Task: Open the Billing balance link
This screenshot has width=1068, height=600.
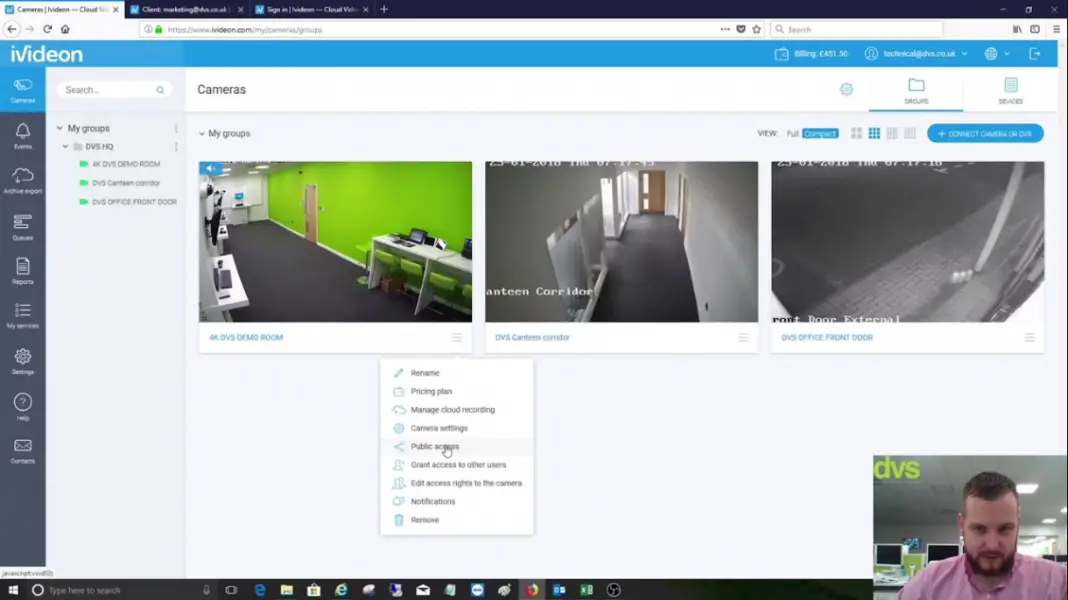Action: click(x=811, y=54)
